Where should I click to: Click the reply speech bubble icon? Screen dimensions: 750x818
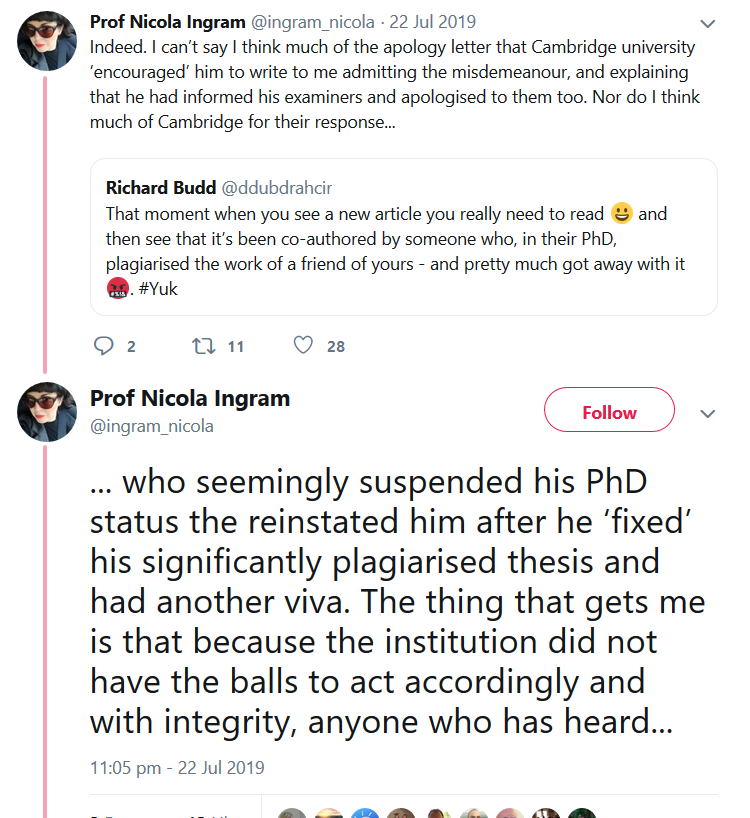pos(103,346)
